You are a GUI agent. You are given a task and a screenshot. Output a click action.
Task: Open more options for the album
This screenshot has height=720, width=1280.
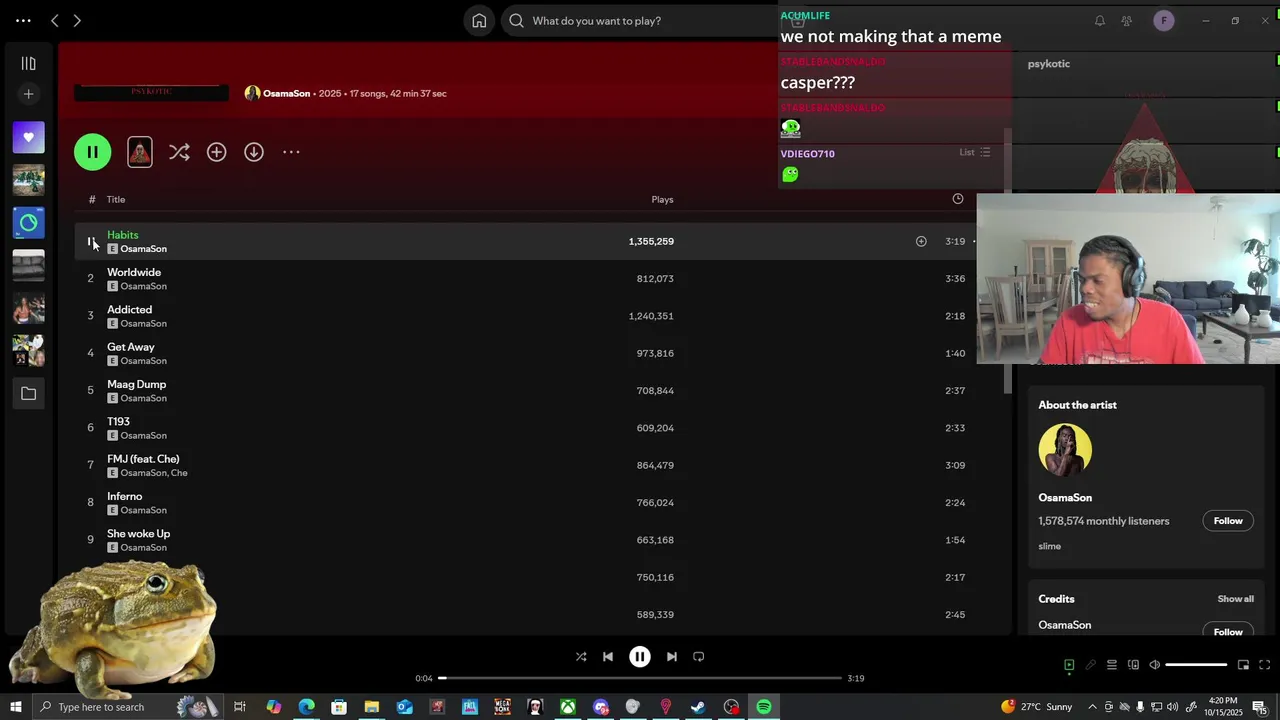click(291, 152)
